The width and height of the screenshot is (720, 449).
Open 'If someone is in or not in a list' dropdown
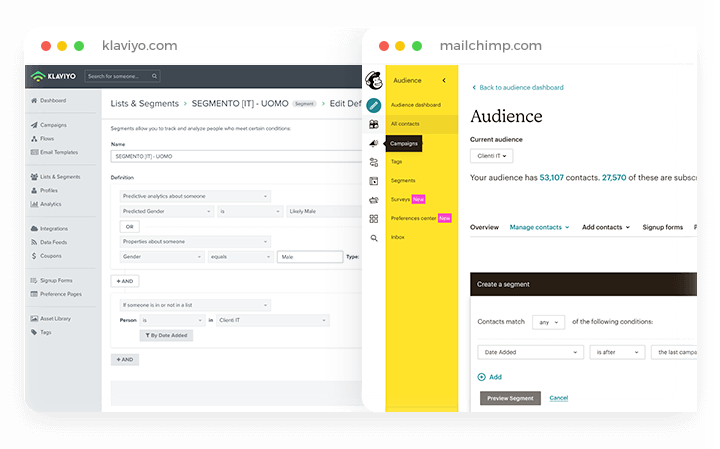click(195, 305)
